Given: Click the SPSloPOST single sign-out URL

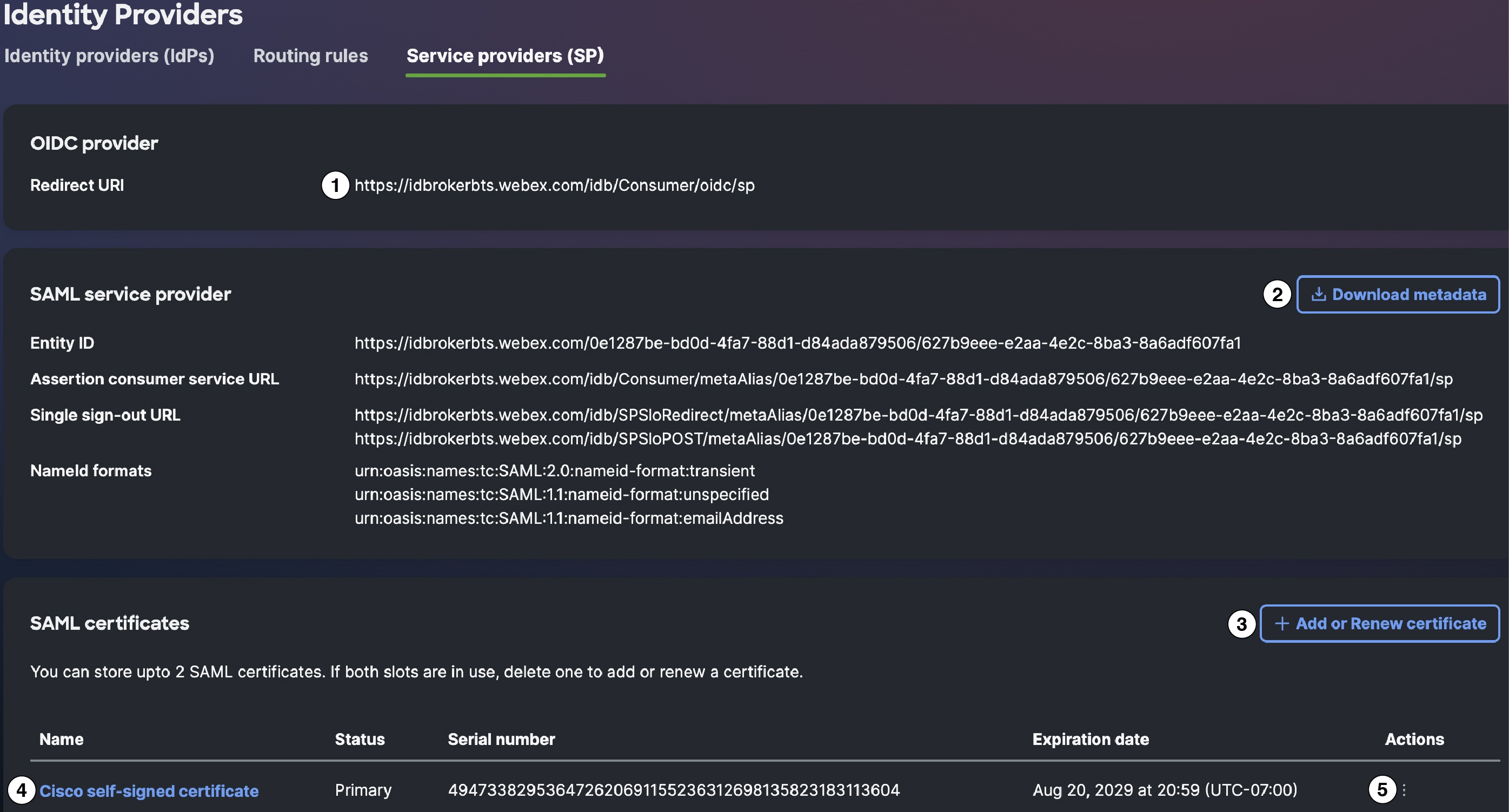Looking at the screenshot, I should pyautogui.click(x=908, y=439).
